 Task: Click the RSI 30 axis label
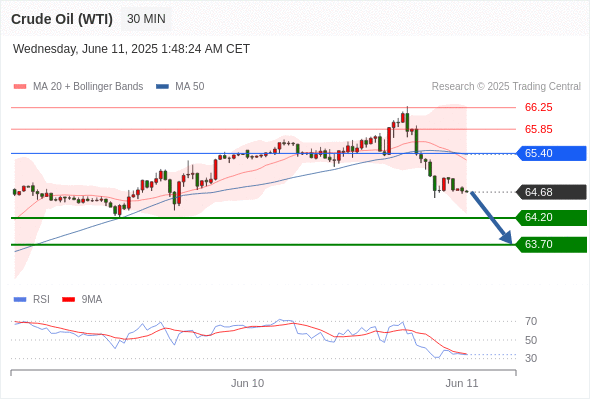pos(531,358)
